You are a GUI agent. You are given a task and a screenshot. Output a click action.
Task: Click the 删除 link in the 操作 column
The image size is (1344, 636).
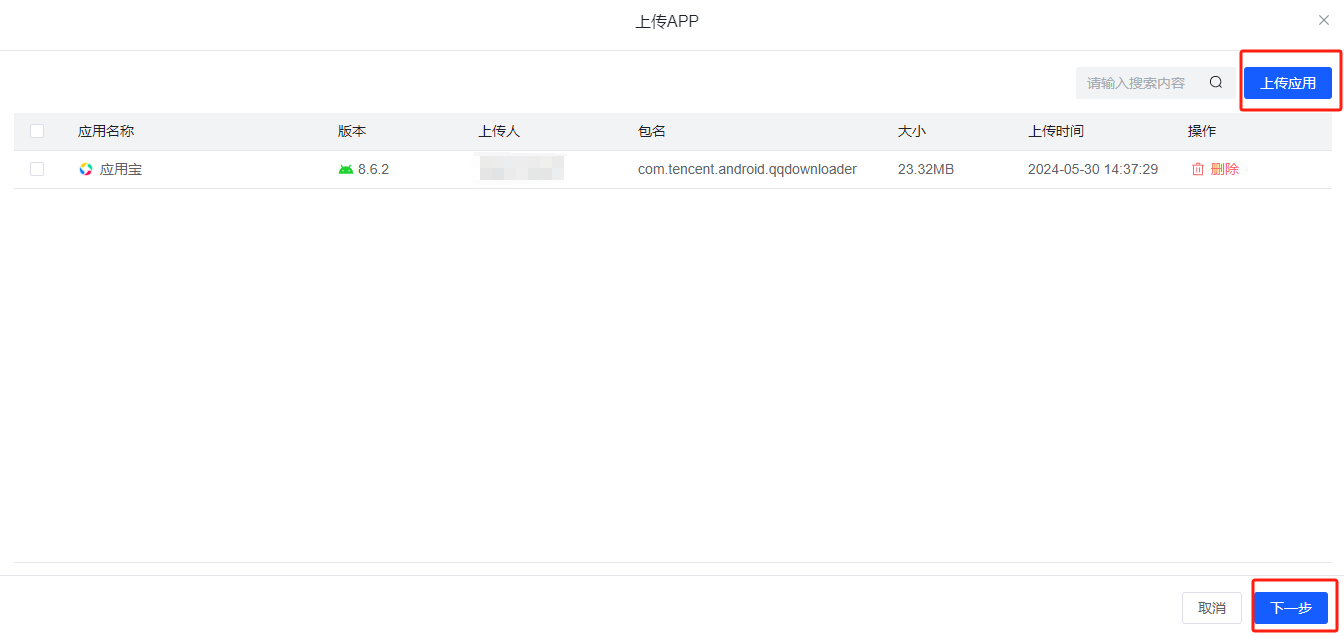(1224, 170)
